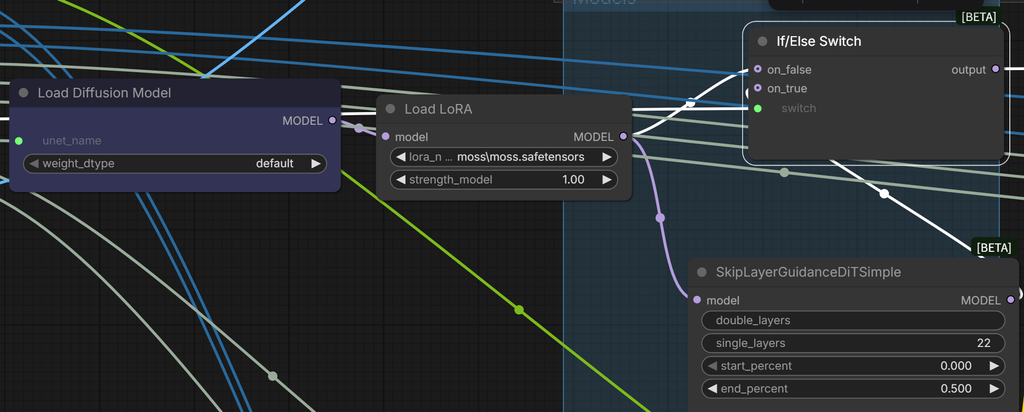Click the model input socket on Load LoRA
The width and height of the screenshot is (1024, 412).
coord(385,136)
